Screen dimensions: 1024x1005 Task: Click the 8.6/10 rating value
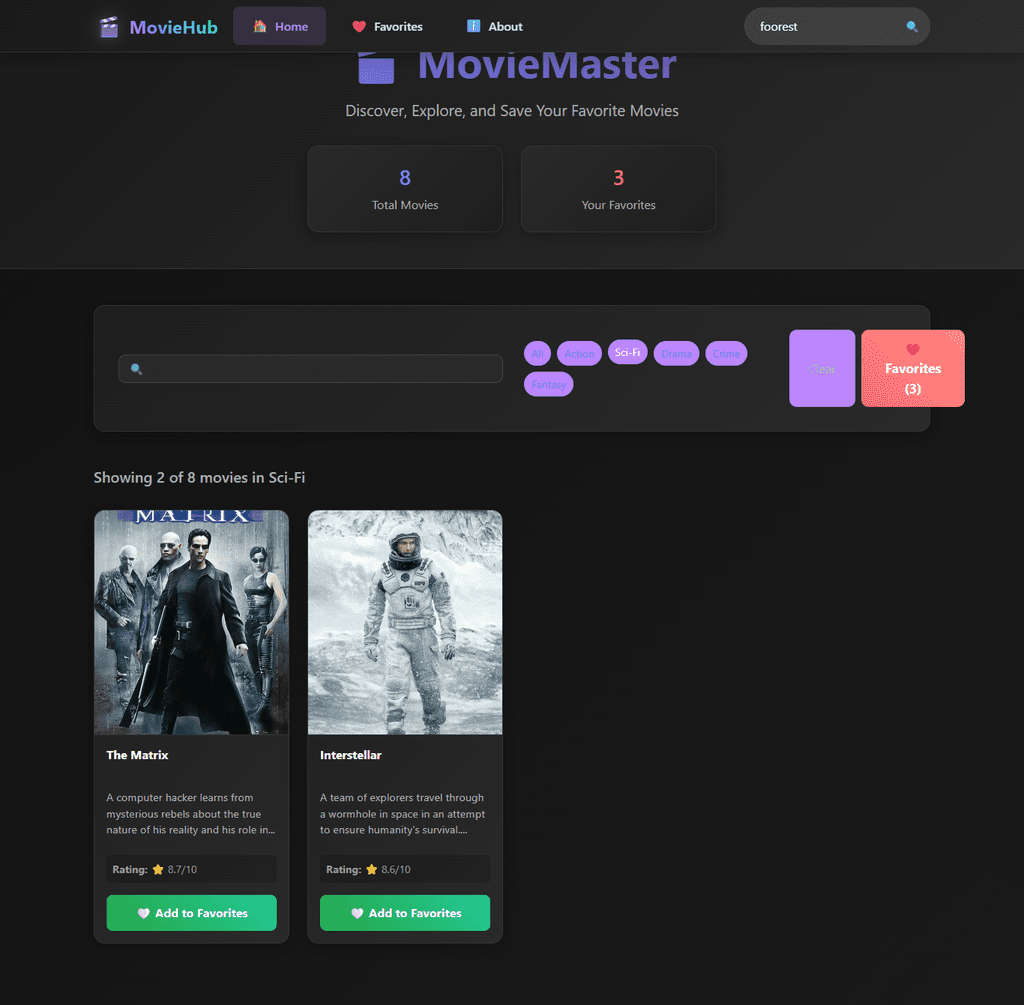point(396,869)
